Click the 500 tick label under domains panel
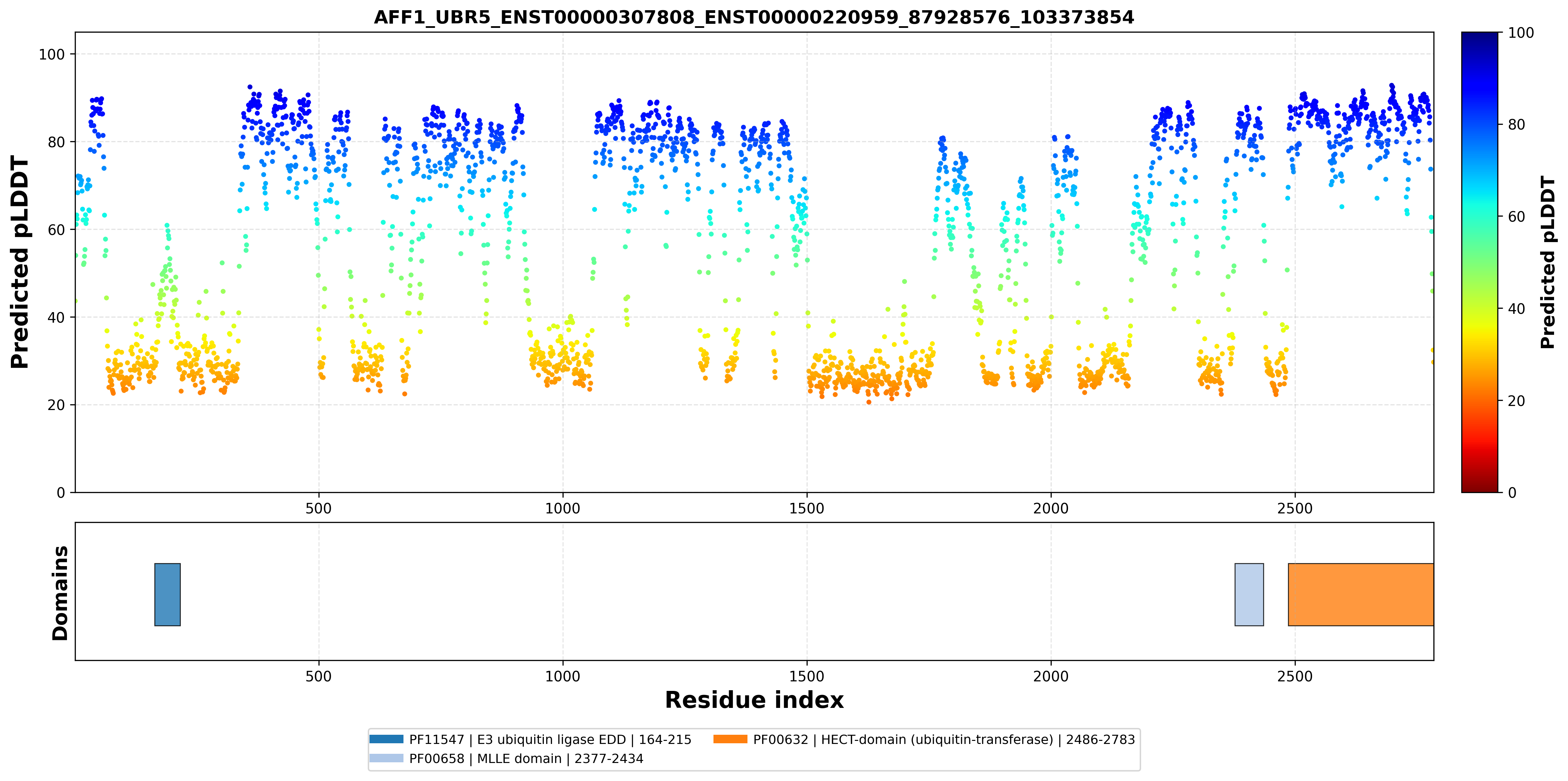This screenshot has width=1568, height=781. [x=318, y=676]
